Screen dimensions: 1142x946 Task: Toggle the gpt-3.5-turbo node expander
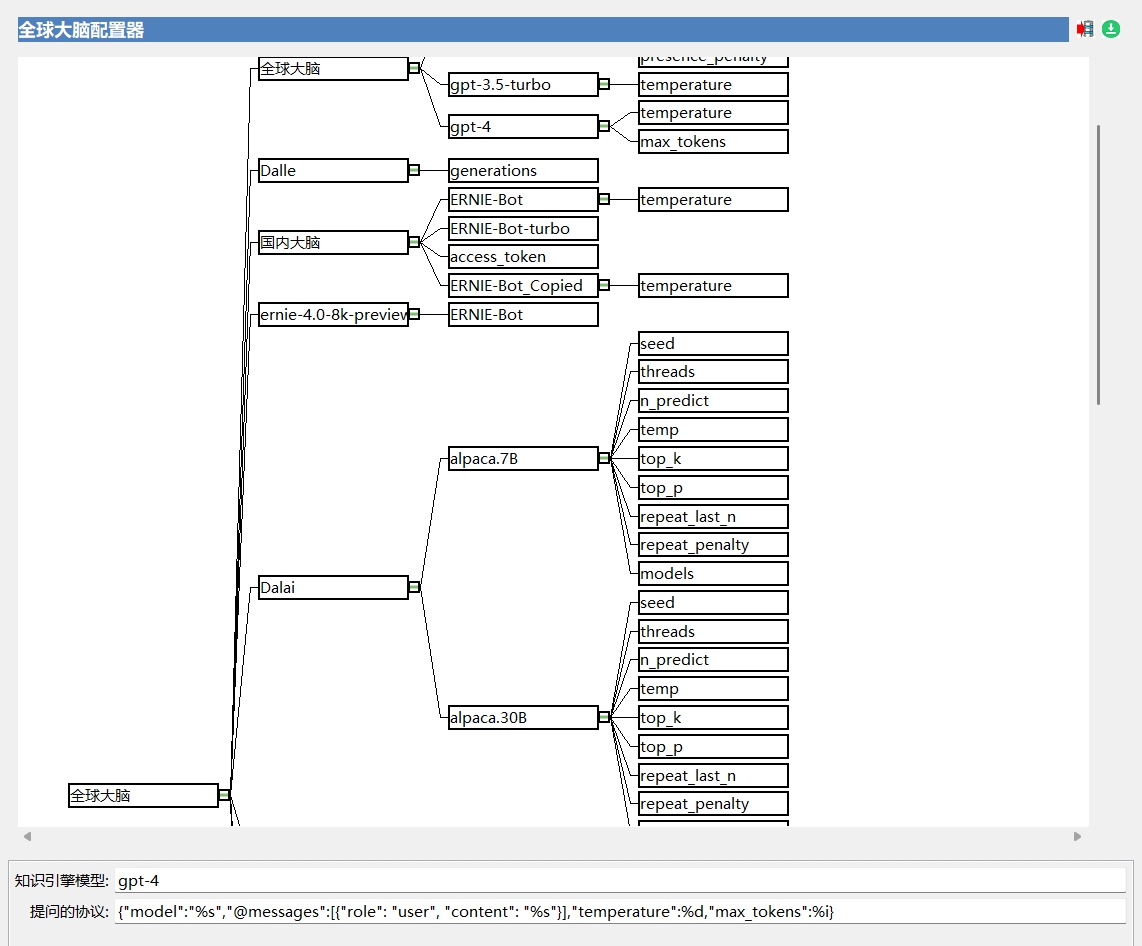(604, 84)
